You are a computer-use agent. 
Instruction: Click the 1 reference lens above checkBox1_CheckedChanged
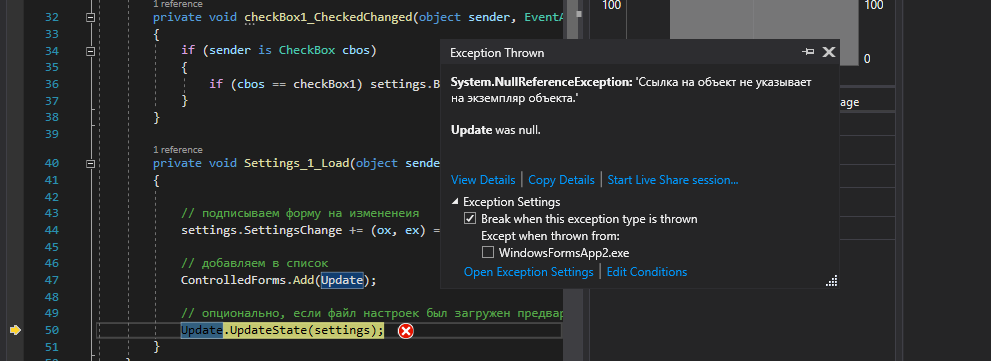[178, 4]
